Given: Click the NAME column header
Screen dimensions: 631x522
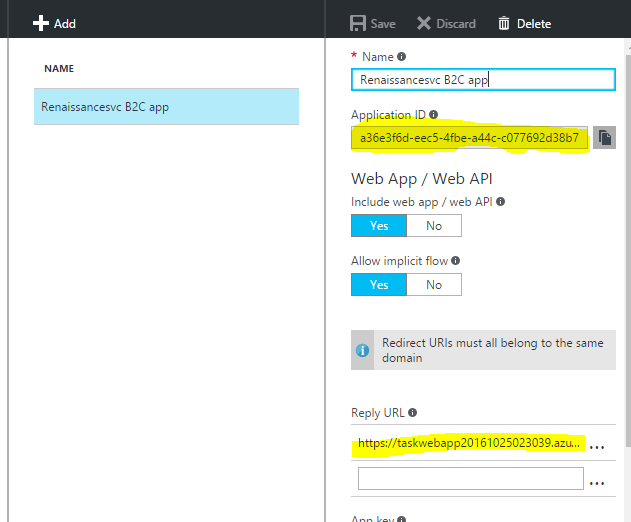Looking at the screenshot, I should point(59,69).
